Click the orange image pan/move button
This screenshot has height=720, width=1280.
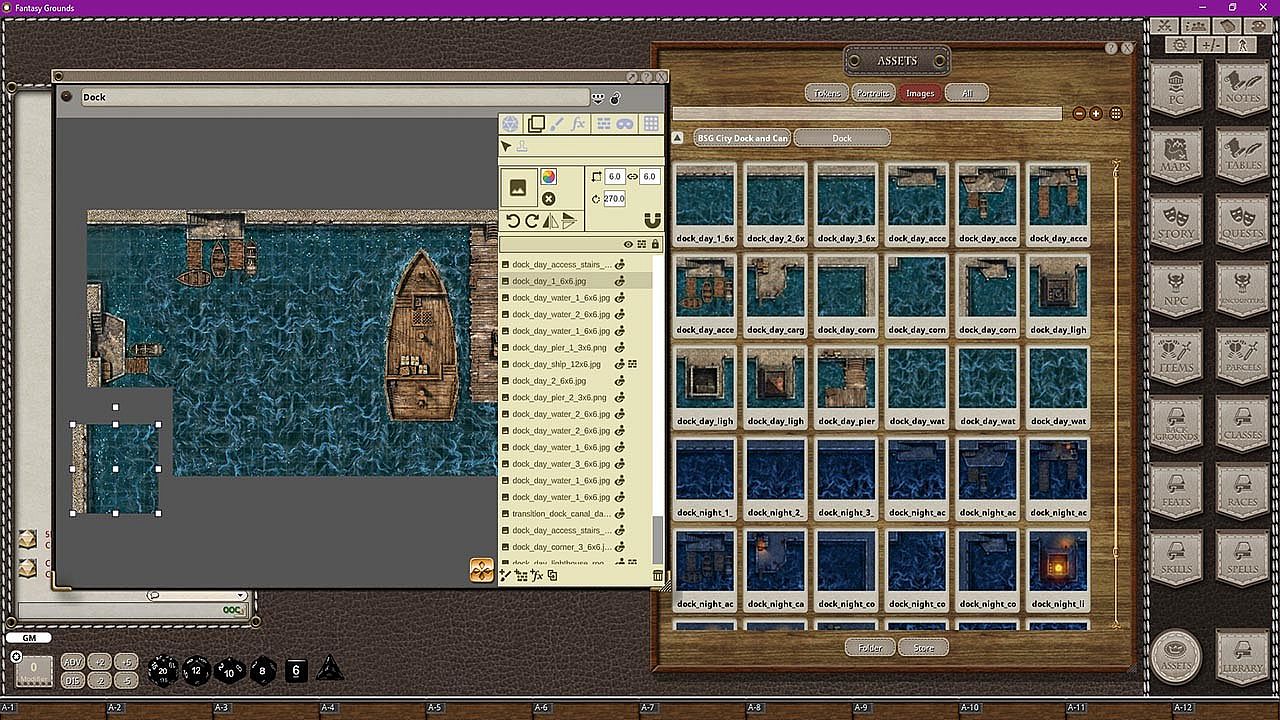pos(482,570)
